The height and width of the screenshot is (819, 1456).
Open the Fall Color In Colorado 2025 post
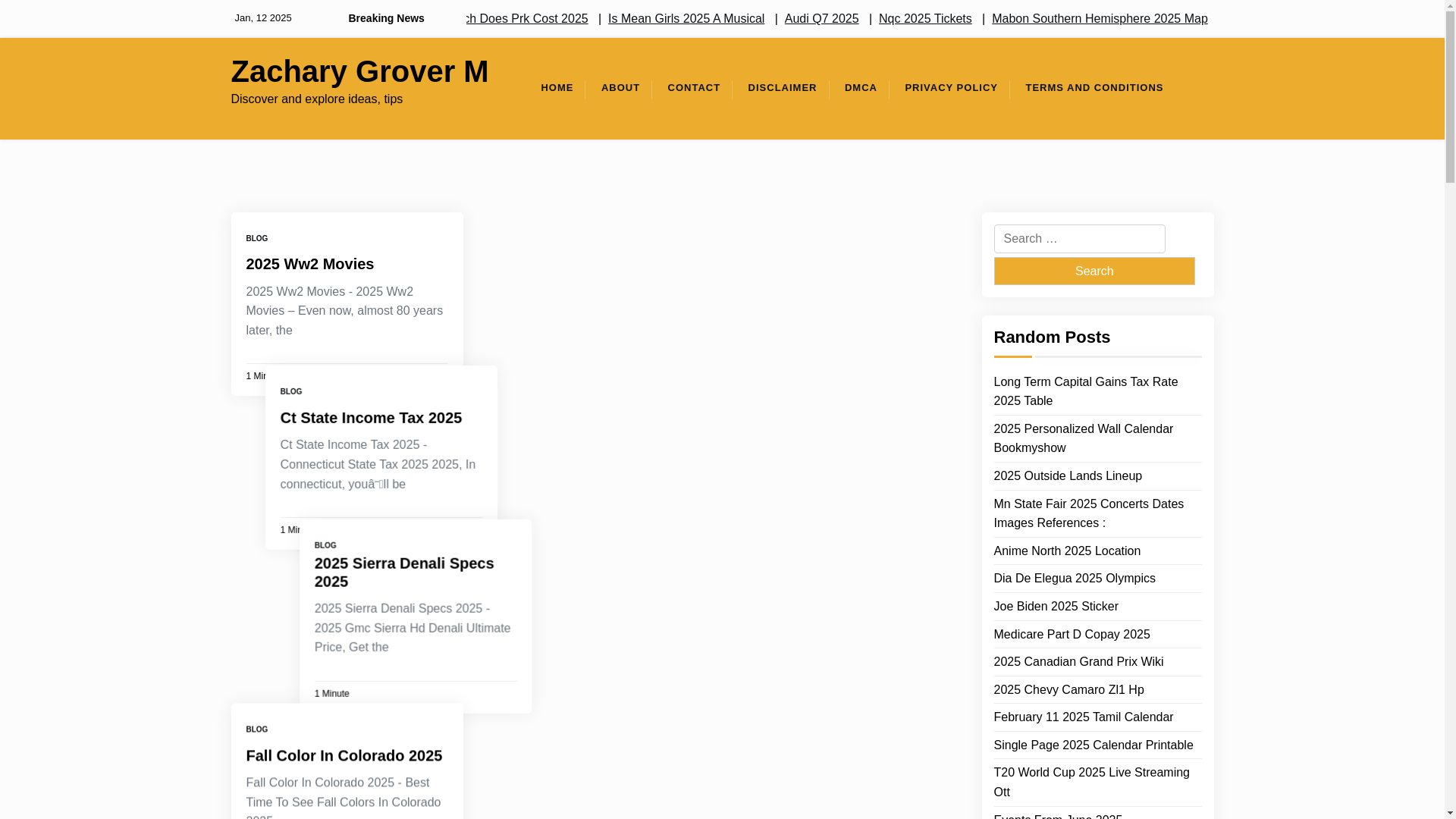344,755
